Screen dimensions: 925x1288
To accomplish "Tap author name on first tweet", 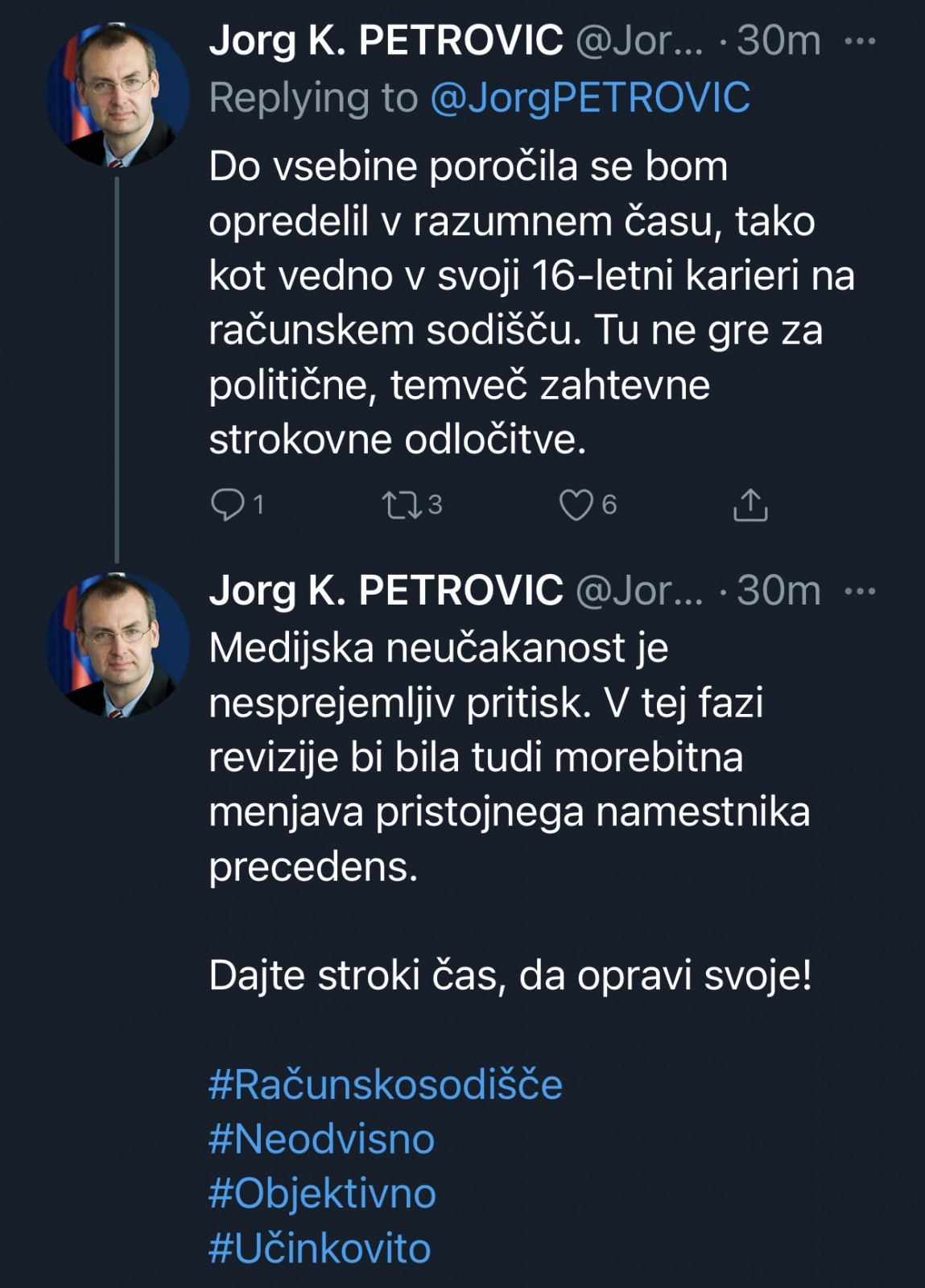I will tap(386, 40).
